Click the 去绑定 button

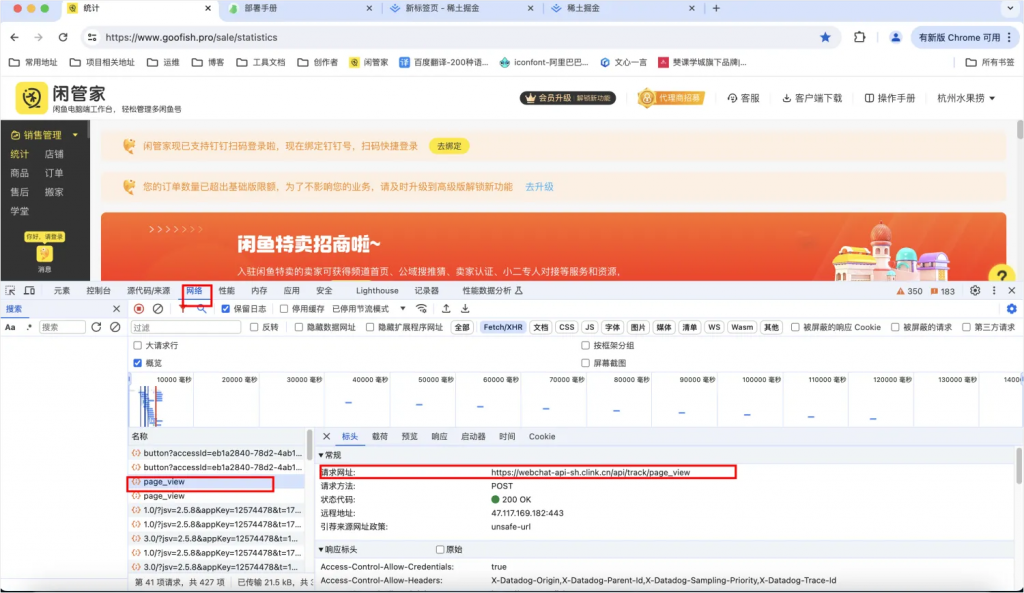click(448, 145)
